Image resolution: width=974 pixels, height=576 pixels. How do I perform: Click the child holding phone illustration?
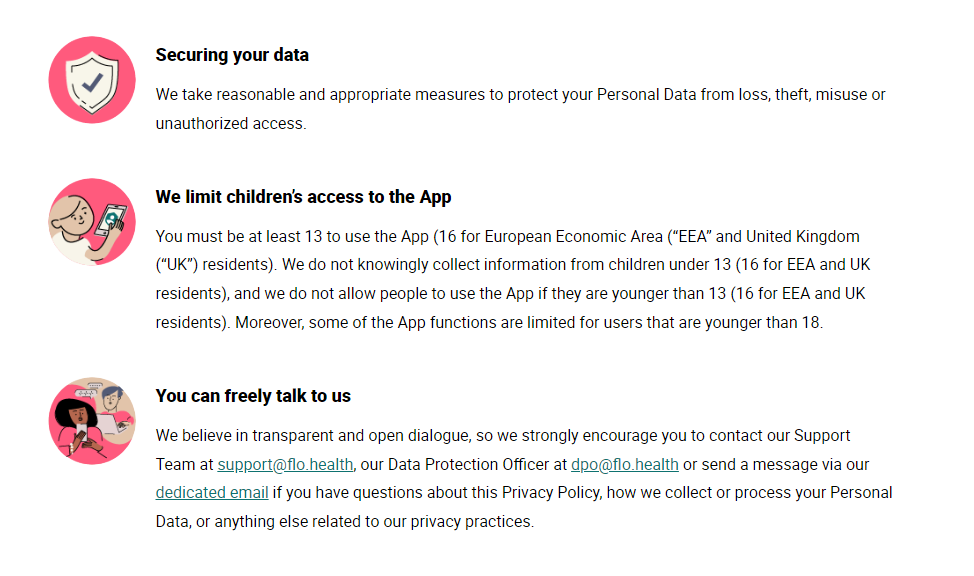click(91, 222)
